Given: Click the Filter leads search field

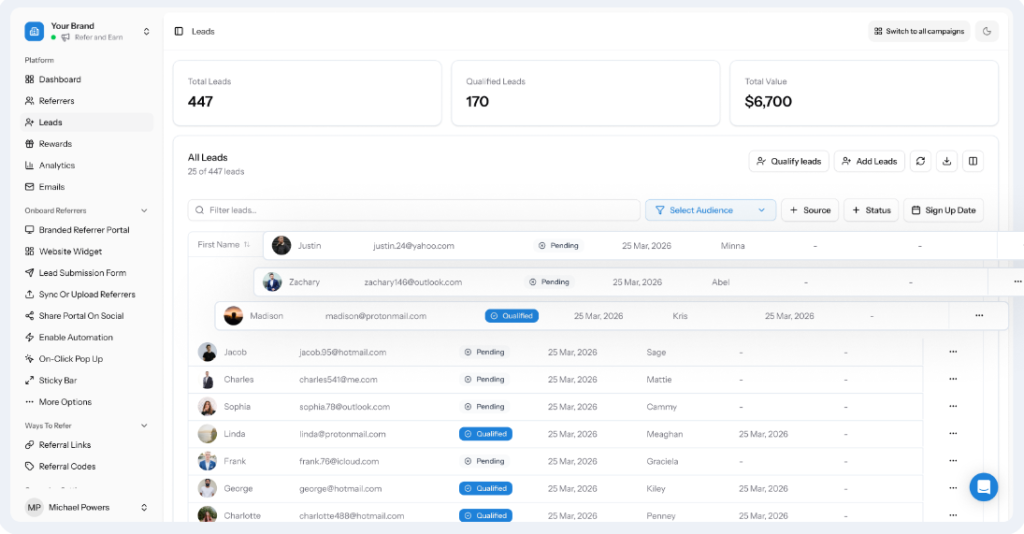Looking at the screenshot, I should (x=414, y=210).
